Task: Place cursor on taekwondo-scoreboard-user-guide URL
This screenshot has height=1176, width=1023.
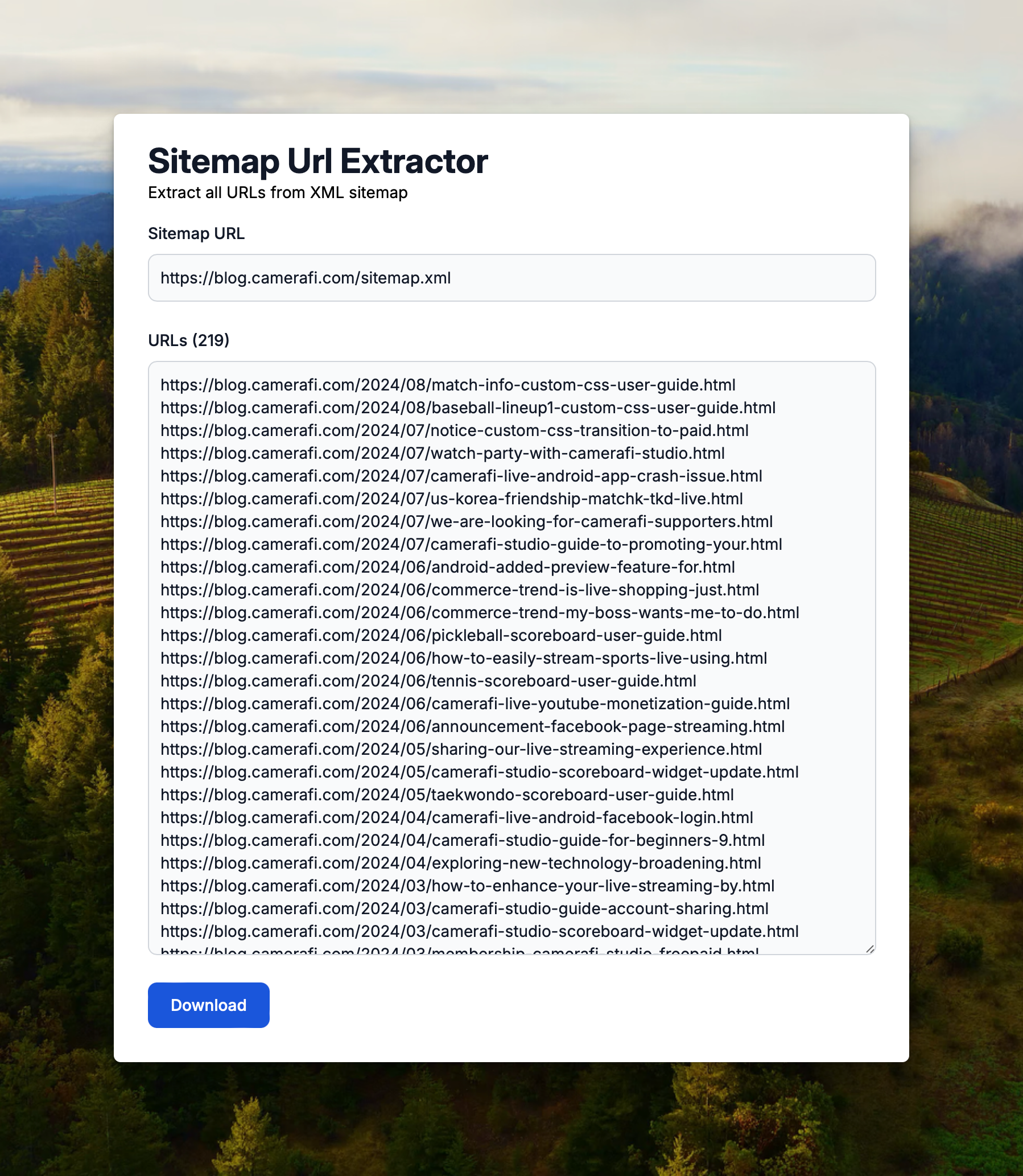Action: click(x=447, y=795)
